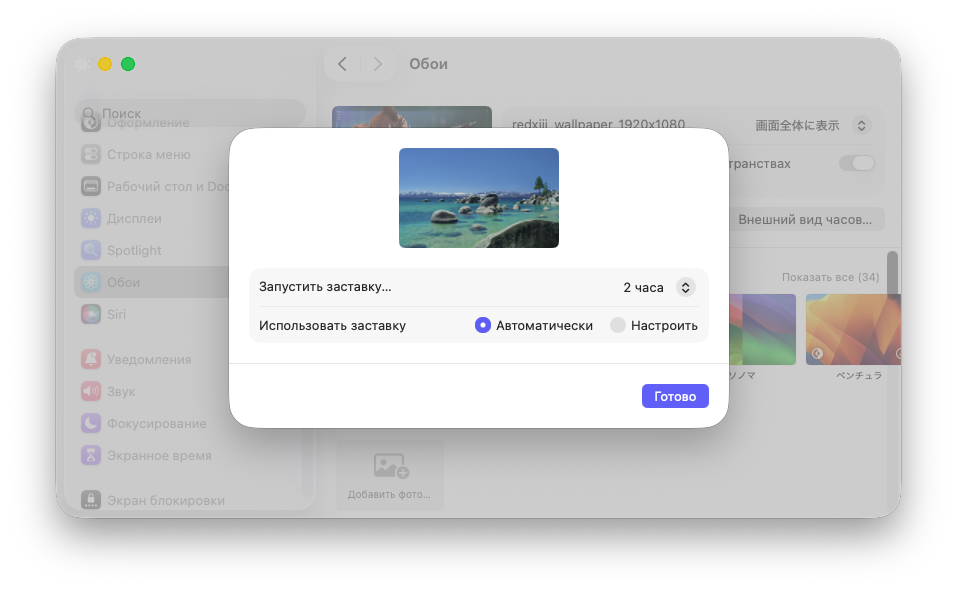Select the Автоматически radio button
The height and width of the screenshot is (592, 957).
(483, 325)
